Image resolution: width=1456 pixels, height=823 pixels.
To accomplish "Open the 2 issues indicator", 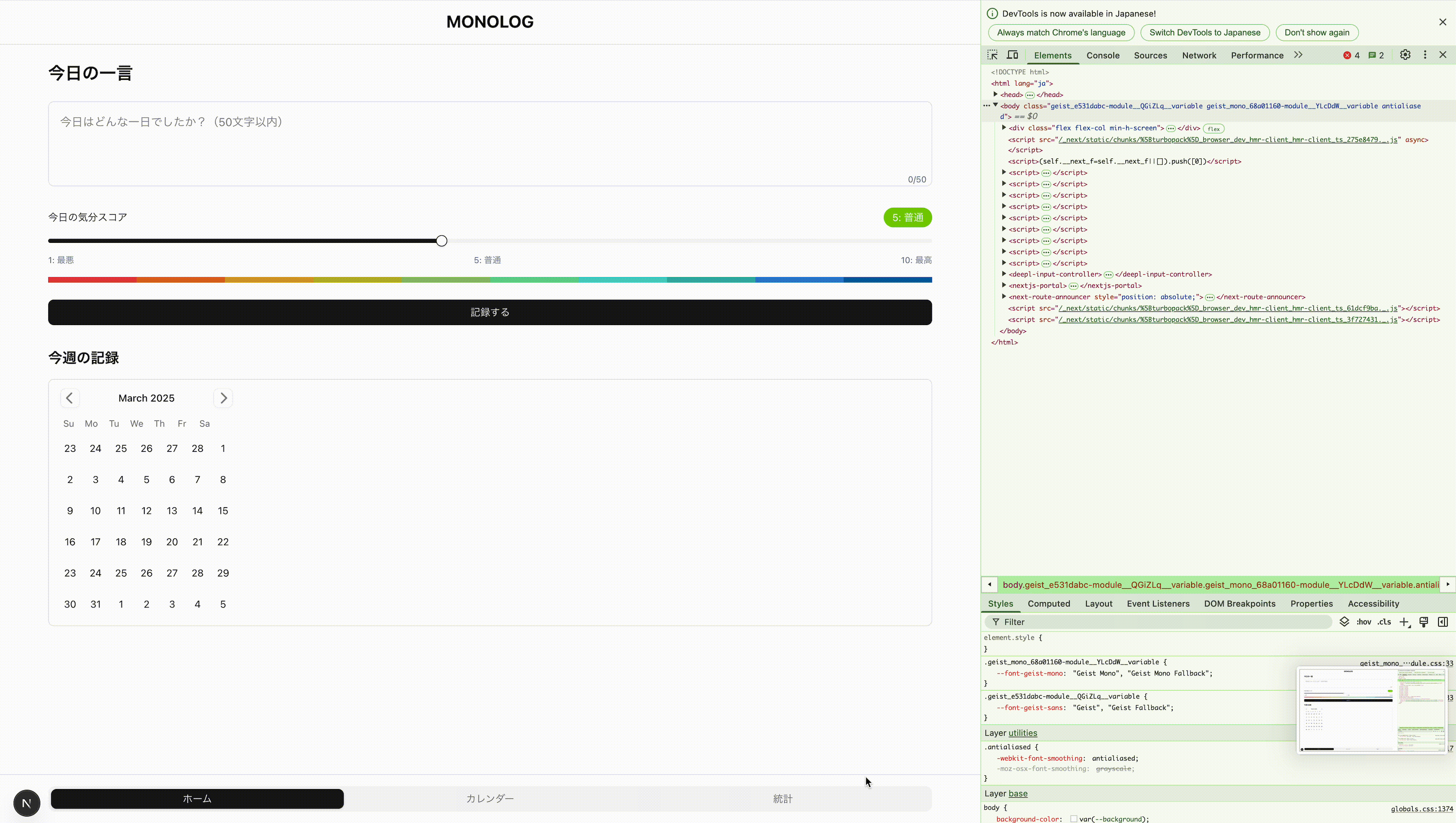I will click(1376, 55).
